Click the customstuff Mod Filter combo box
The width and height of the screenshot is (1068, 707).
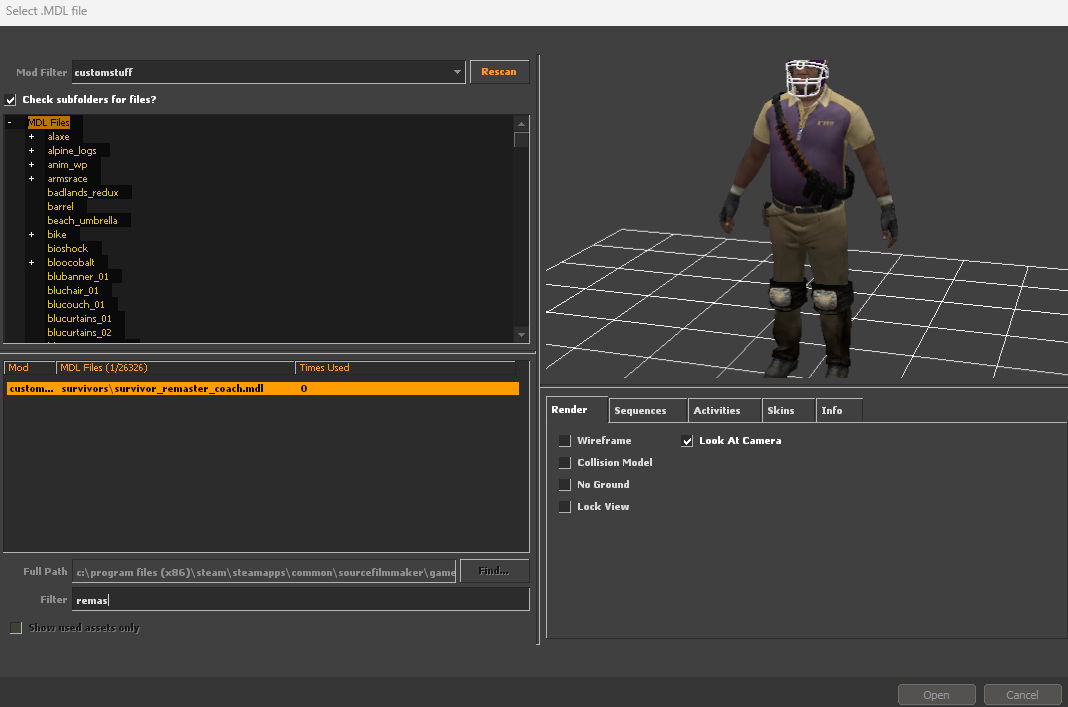(268, 72)
